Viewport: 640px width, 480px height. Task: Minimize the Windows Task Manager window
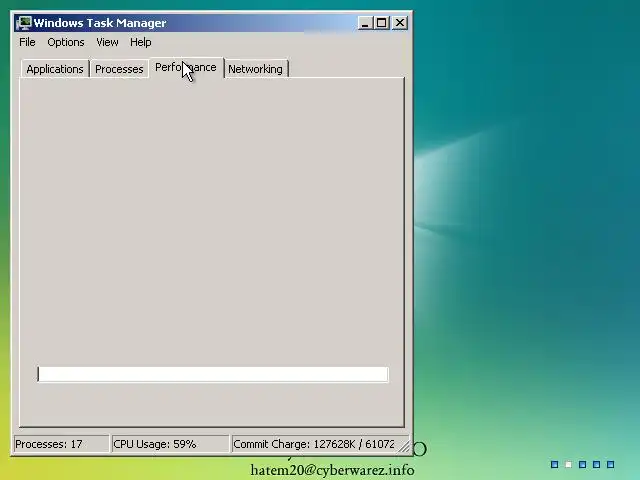(365, 23)
